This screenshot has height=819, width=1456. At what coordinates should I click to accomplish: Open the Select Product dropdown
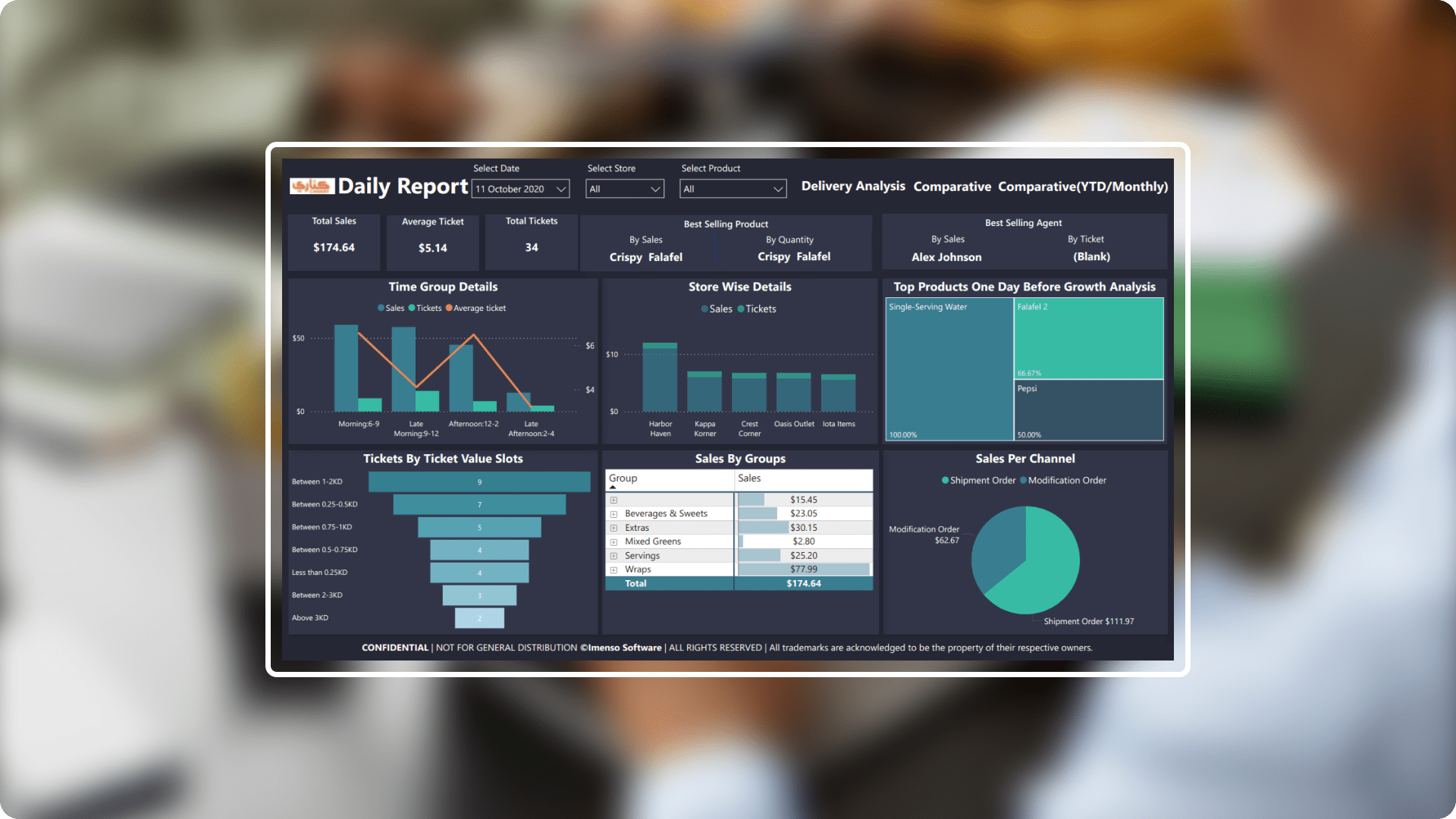[778, 188]
